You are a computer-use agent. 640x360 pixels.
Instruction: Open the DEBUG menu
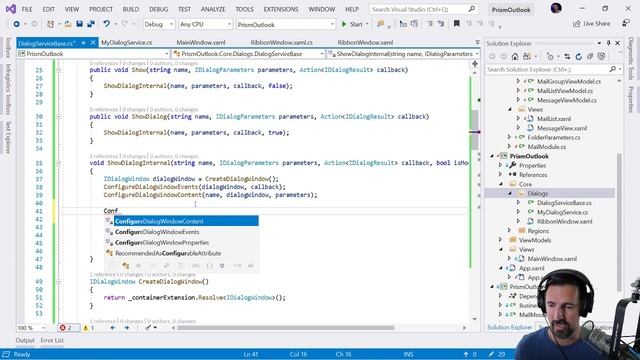(158, 9)
